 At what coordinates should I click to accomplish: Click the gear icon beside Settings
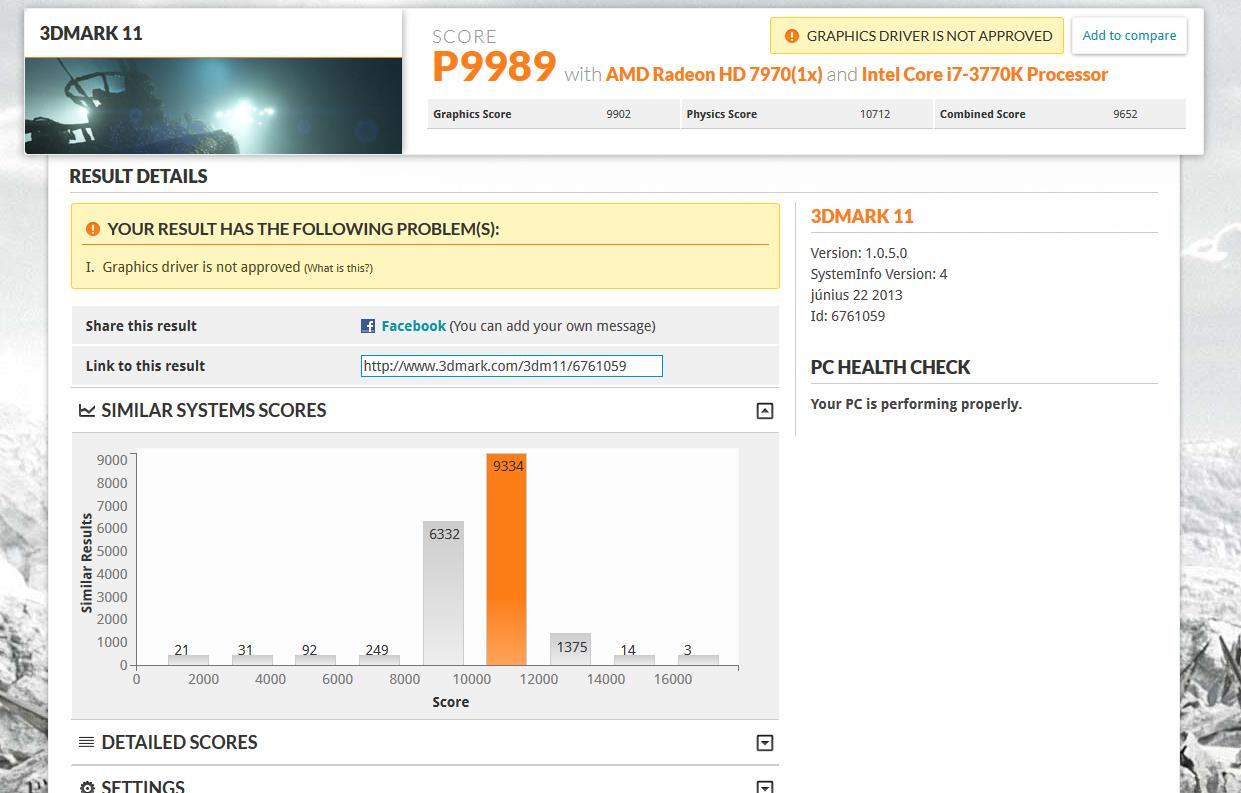[x=87, y=787]
